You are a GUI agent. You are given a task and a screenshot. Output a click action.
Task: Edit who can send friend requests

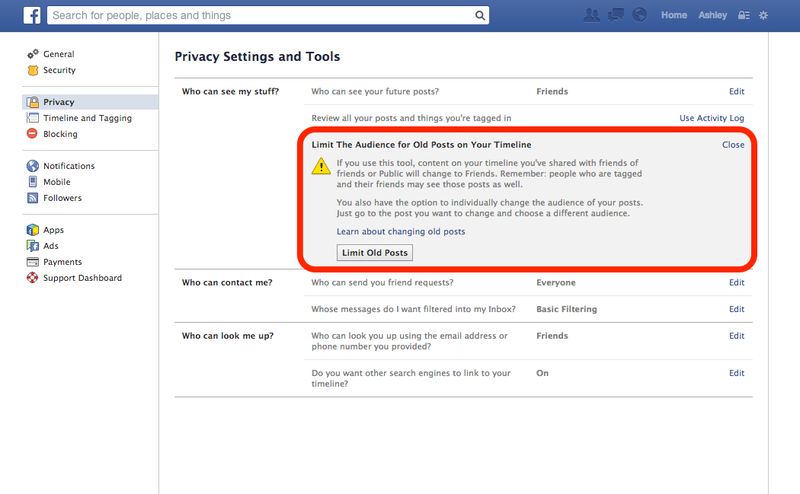pos(736,282)
